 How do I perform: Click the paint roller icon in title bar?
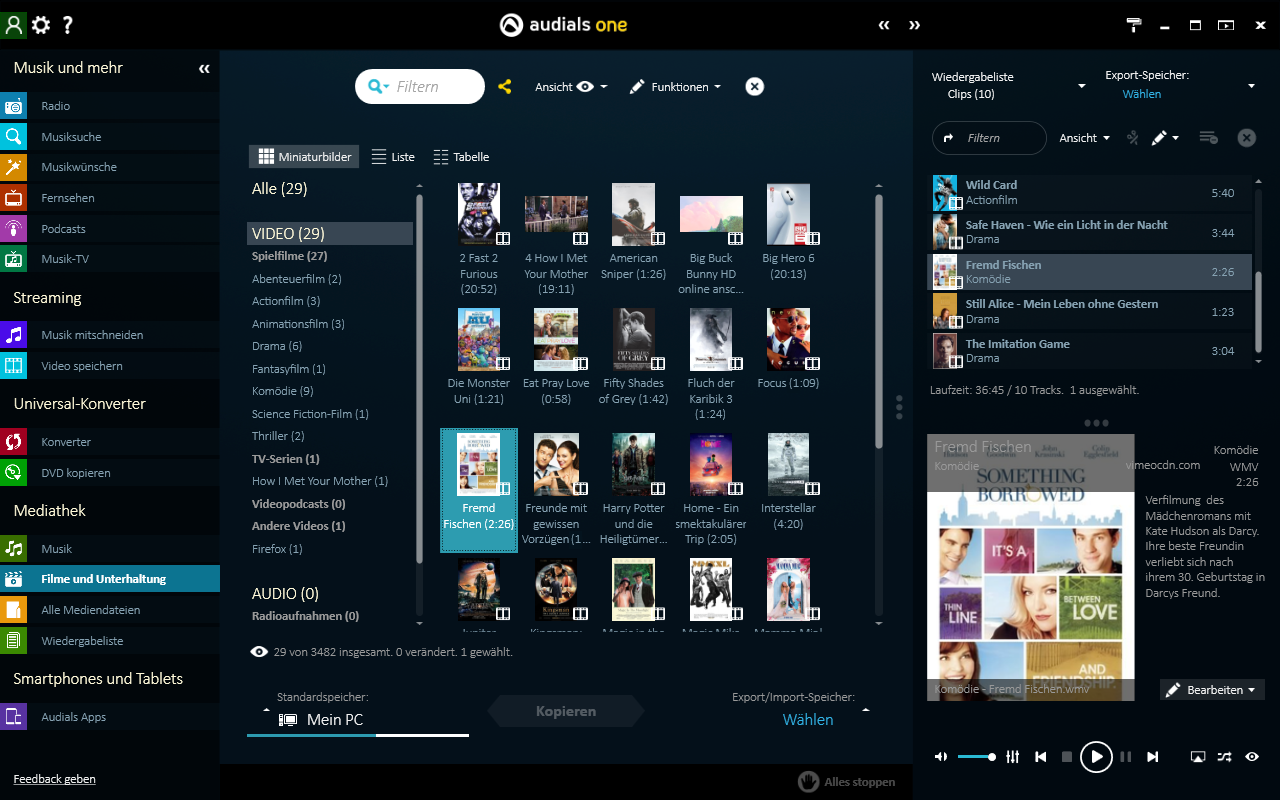pyautogui.click(x=1134, y=25)
